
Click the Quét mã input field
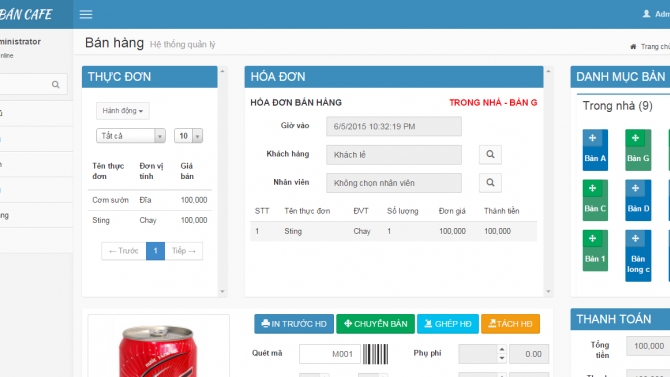(329, 354)
